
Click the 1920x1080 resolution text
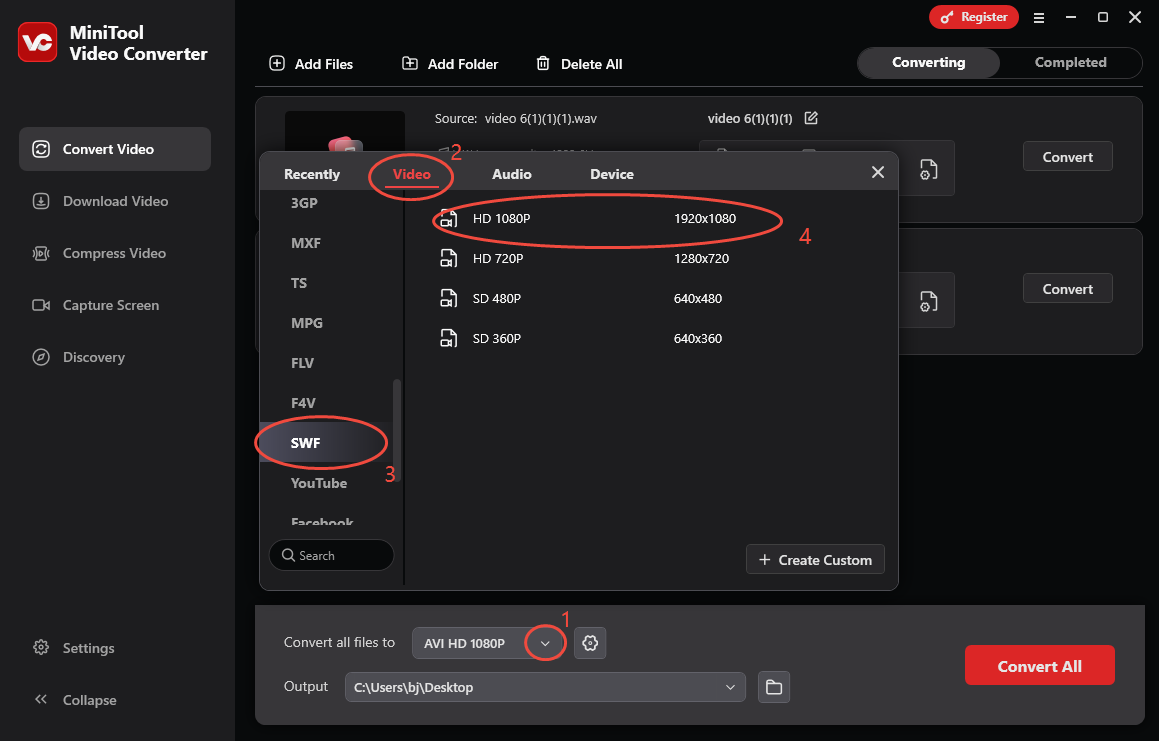(x=704, y=219)
